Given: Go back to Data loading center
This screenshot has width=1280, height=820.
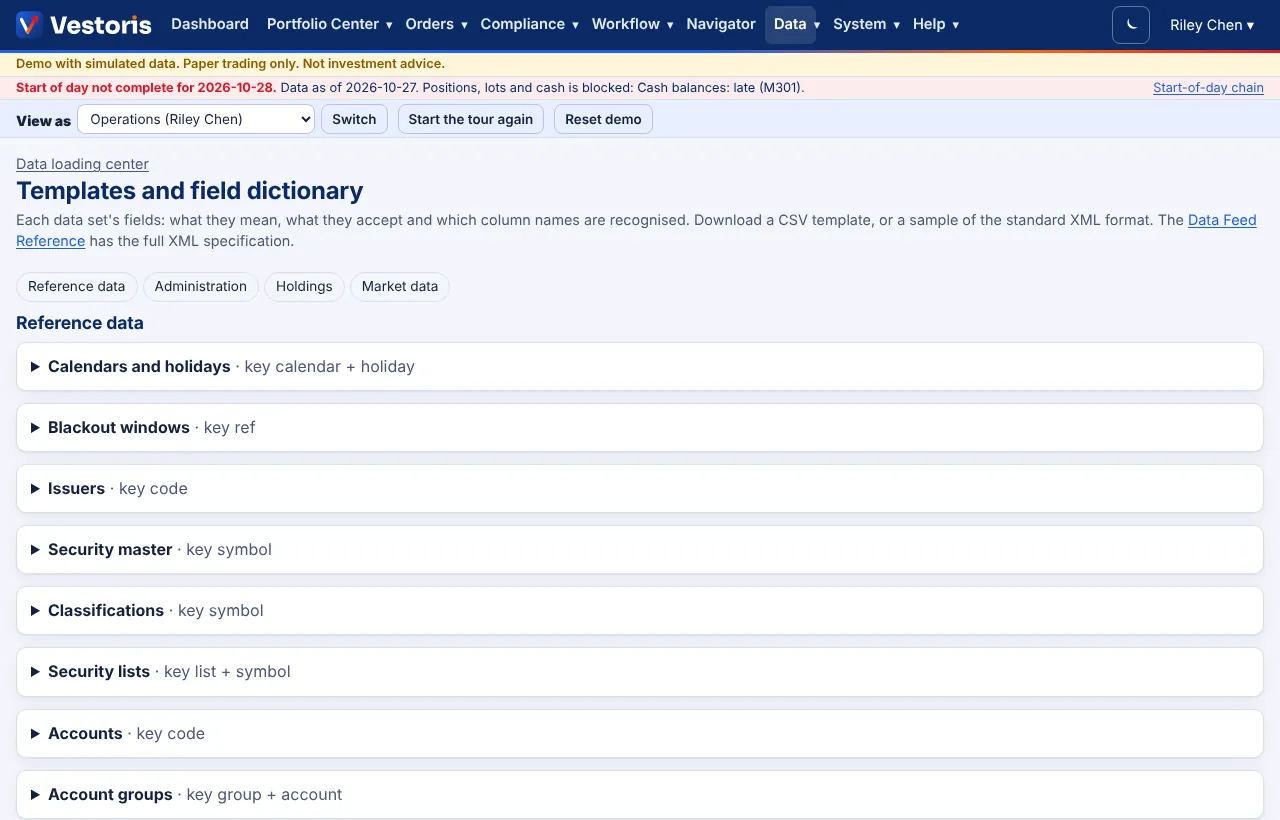Looking at the screenshot, I should point(82,164).
